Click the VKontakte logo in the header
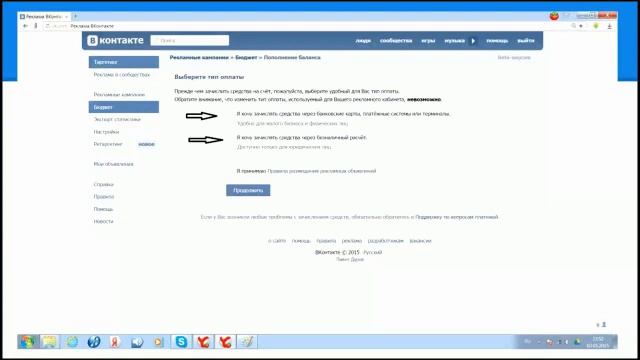 [x=115, y=40]
